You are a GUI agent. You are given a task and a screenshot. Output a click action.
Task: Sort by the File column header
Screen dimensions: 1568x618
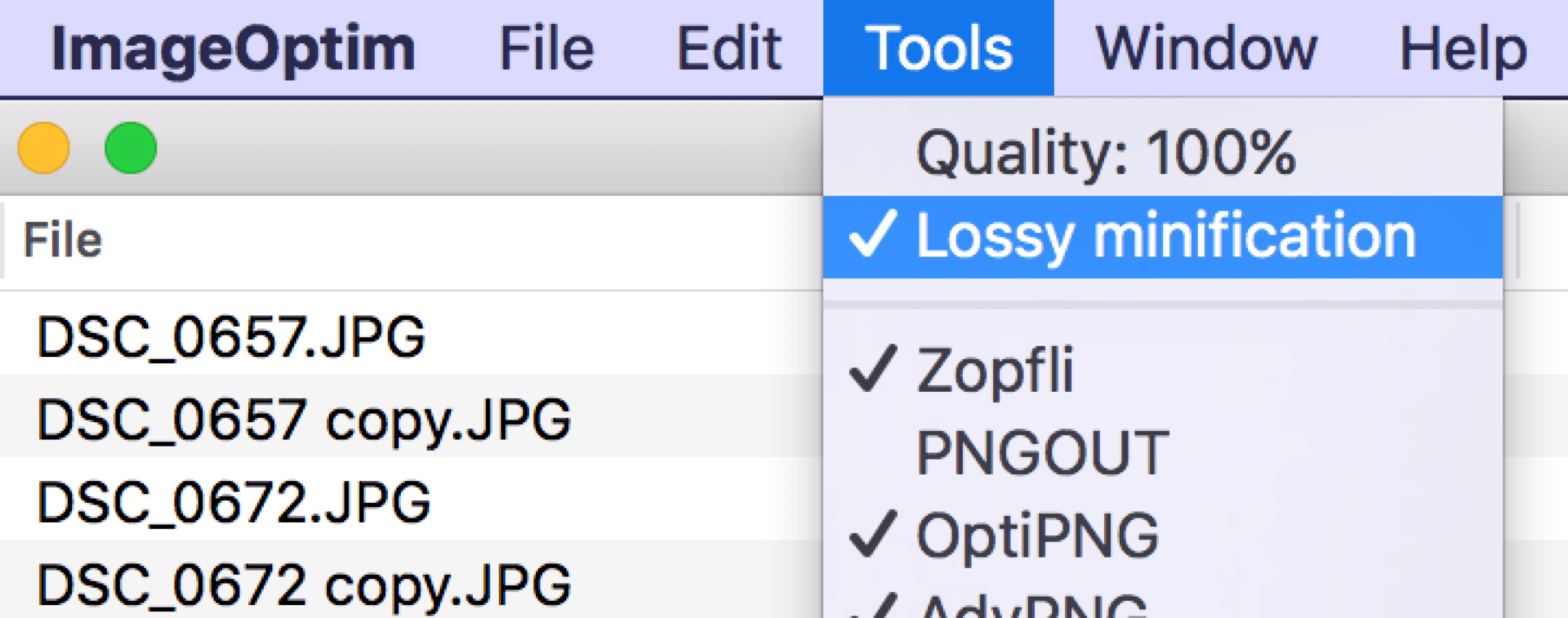63,241
